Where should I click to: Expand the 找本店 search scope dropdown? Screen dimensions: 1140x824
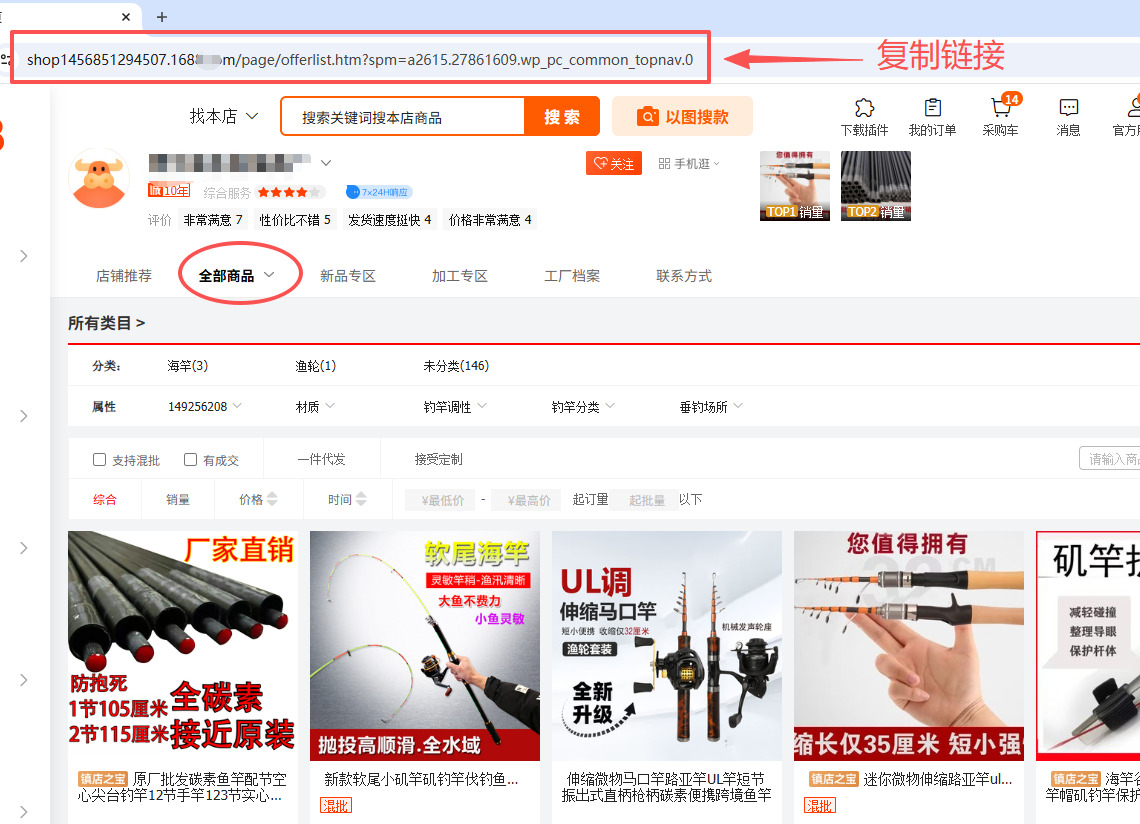[x=252, y=116]
